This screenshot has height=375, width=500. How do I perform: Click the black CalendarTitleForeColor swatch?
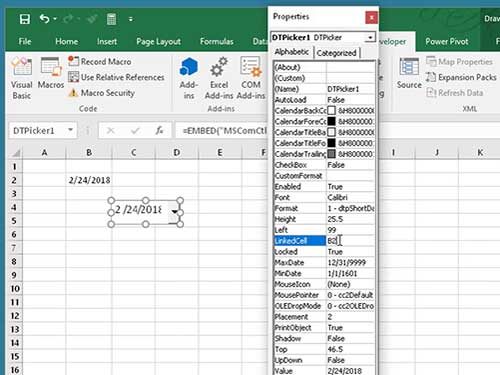pyautogui.click(x=331, y=143)
